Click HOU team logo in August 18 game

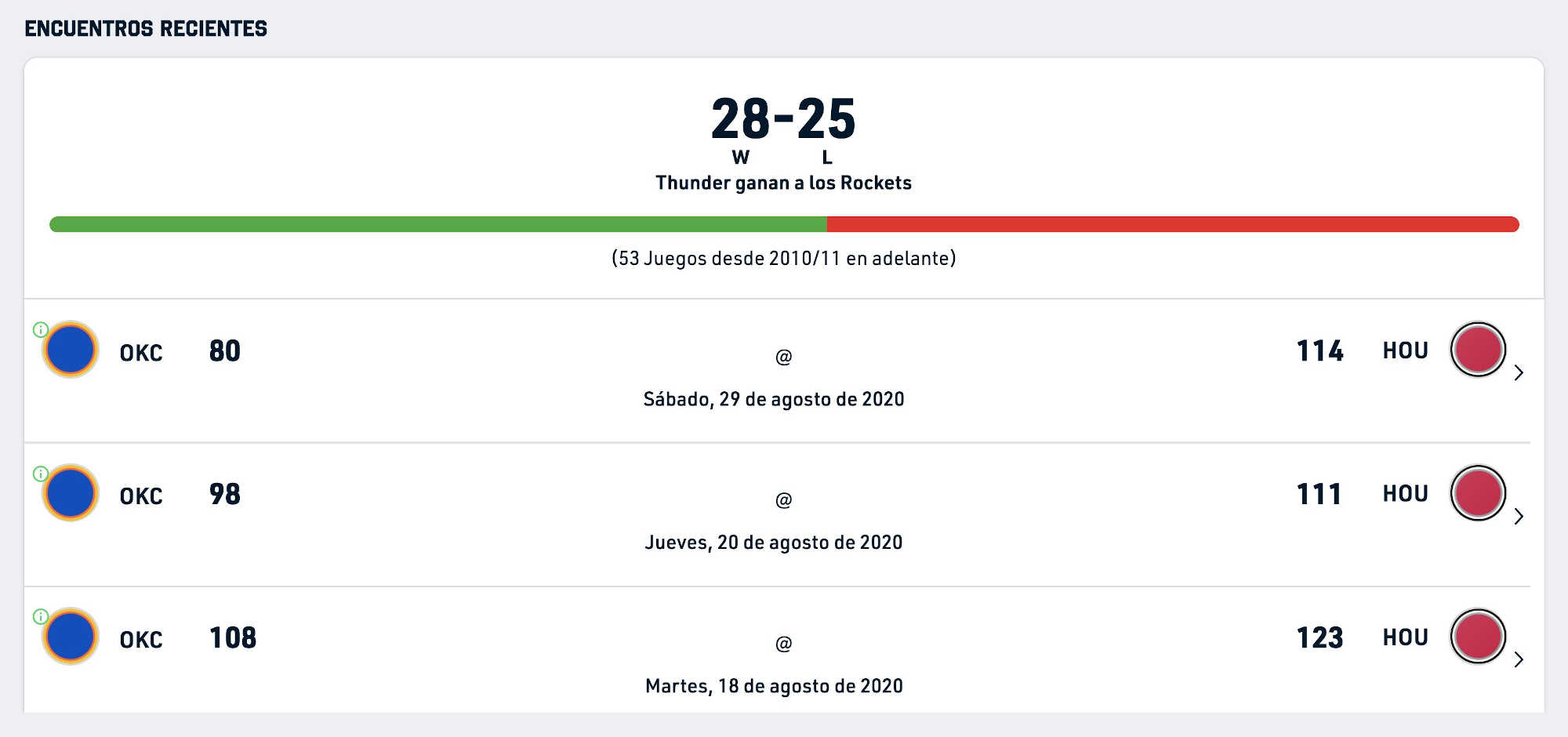coord(1478,637)
